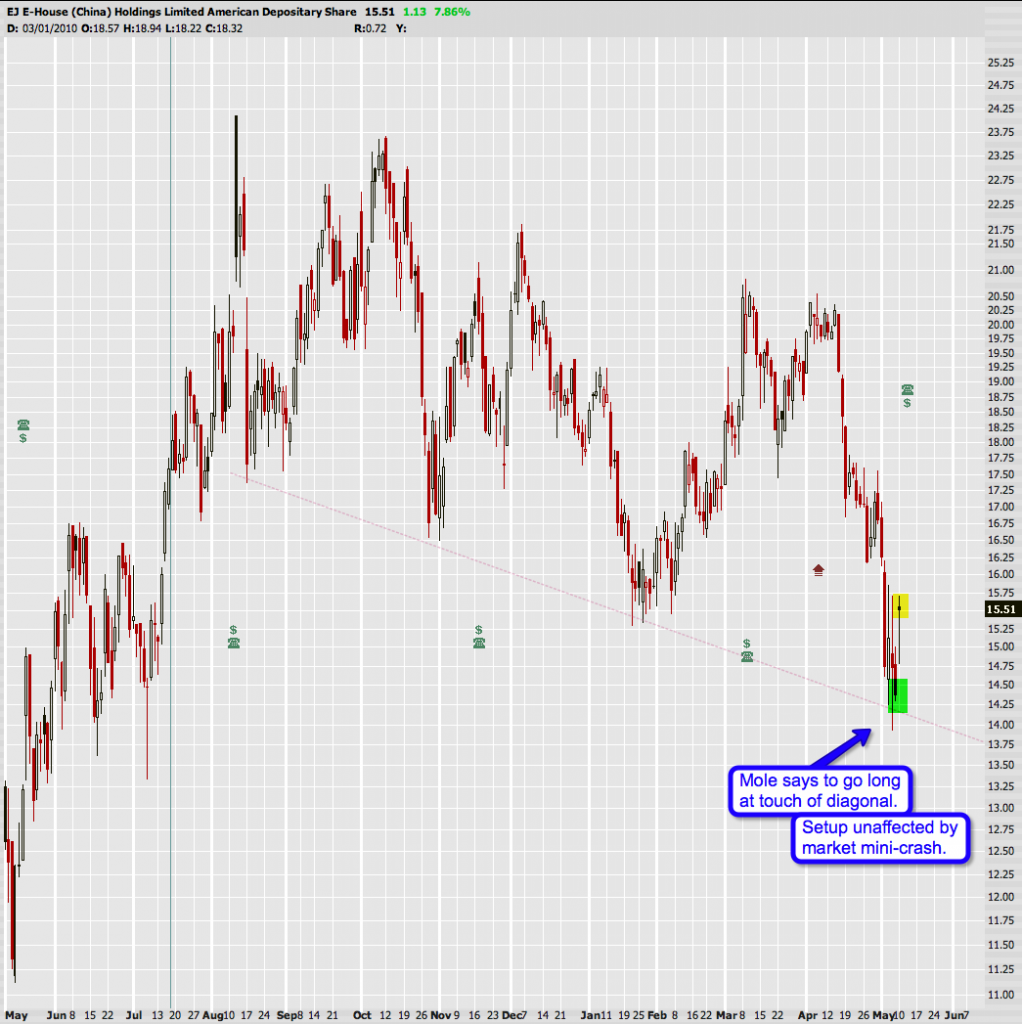Select the 16.00 price axis label
Image resolution: width=1022 pixels, height=1024 pixels.
click(x=1001, y=574)
